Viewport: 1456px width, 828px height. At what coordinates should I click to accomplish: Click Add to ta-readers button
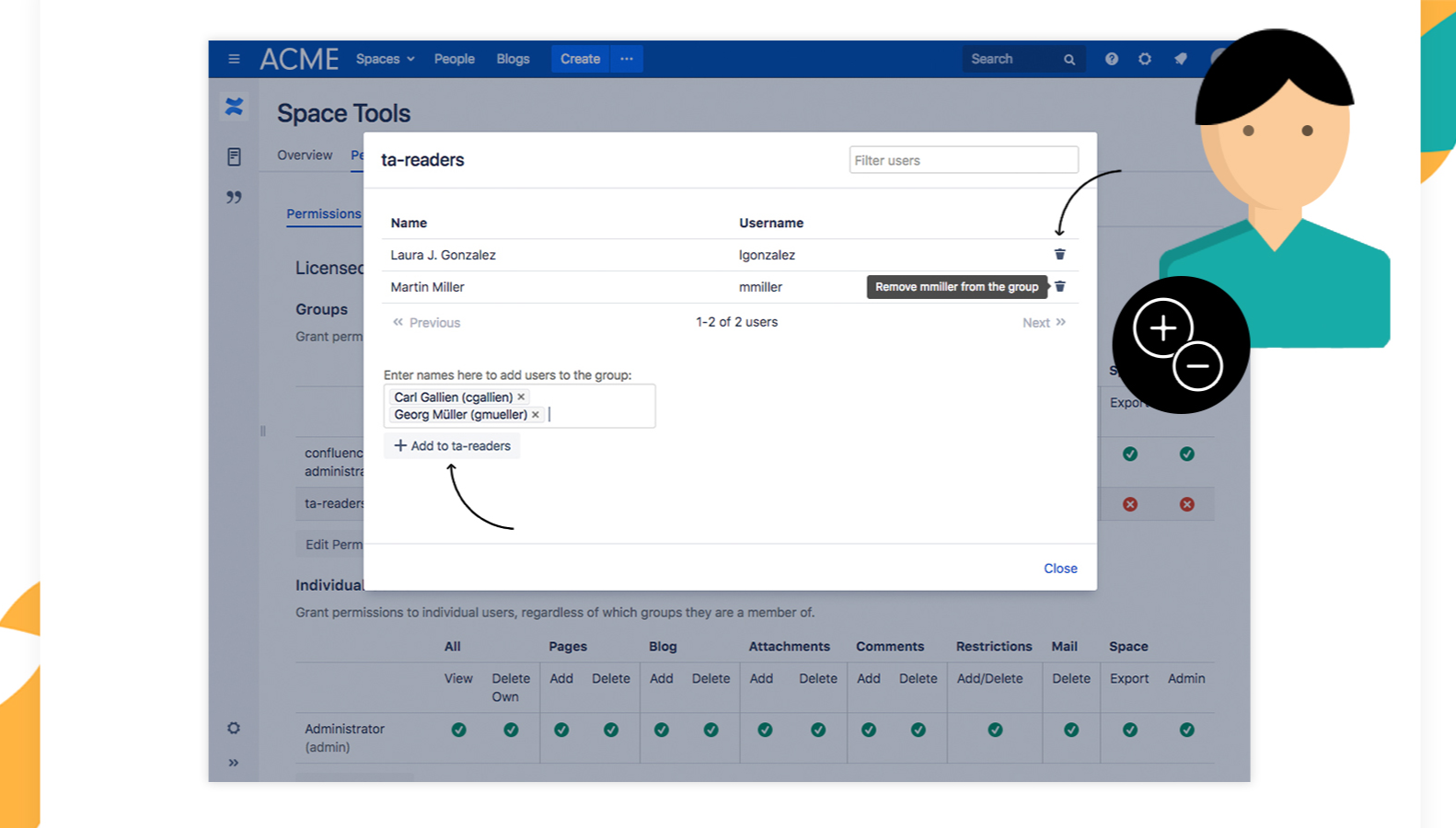452,446
